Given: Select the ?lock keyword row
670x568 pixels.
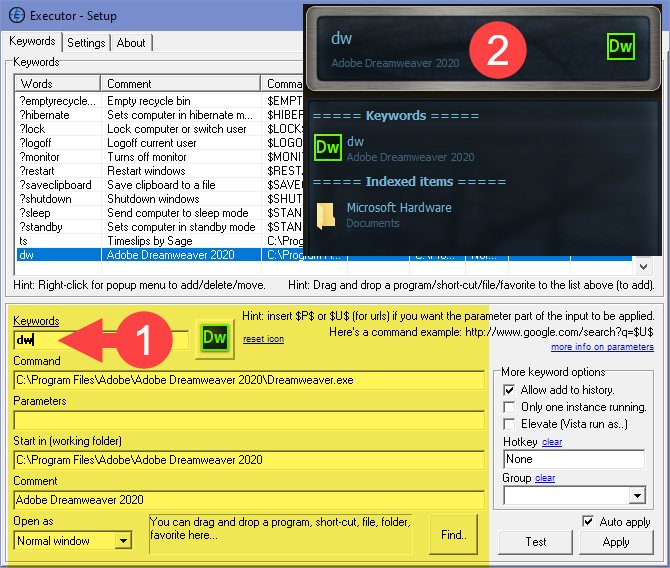Looking at the screenshot, I should (x=158, y=129).
